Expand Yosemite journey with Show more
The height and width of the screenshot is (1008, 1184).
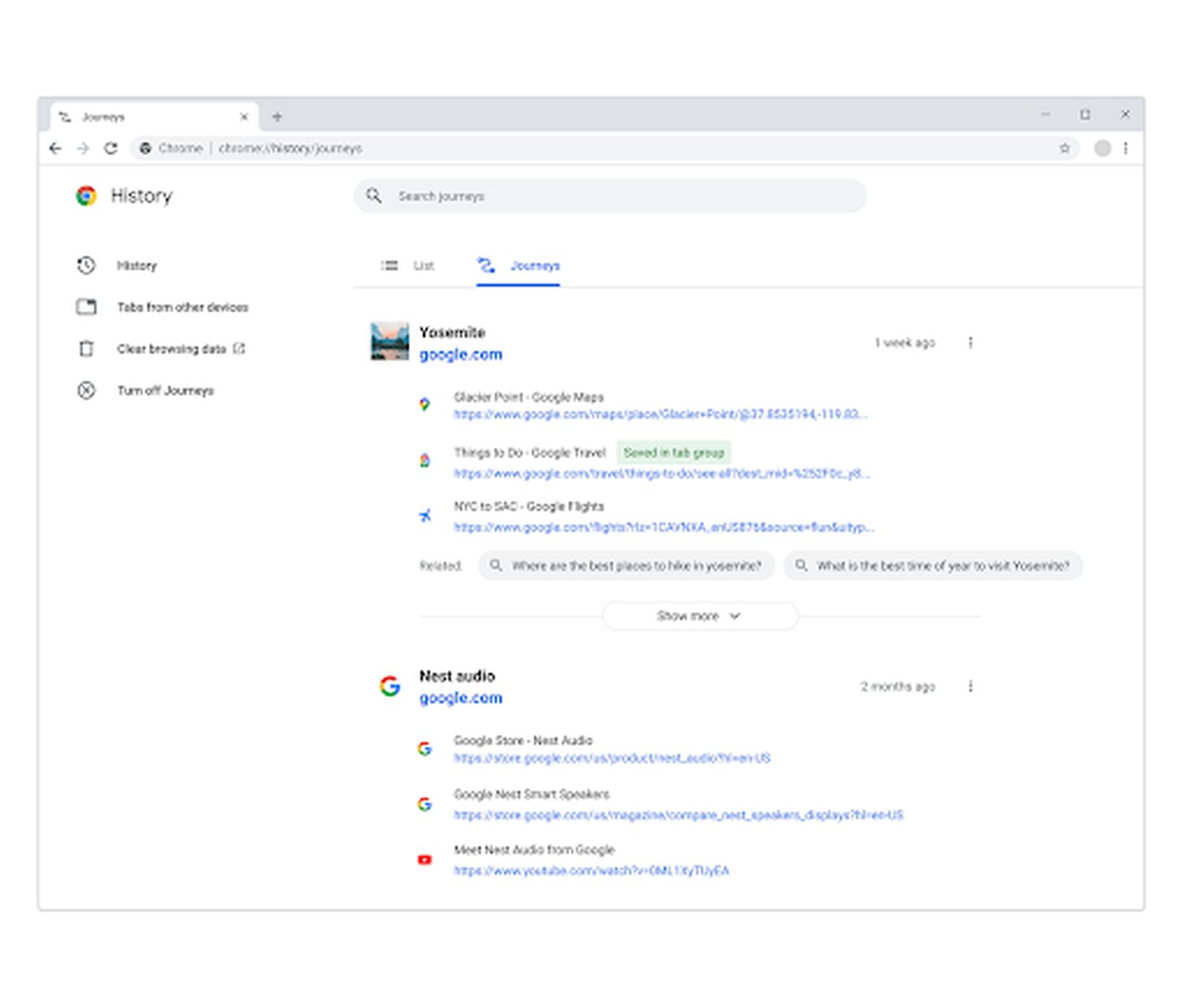(699, 616)
